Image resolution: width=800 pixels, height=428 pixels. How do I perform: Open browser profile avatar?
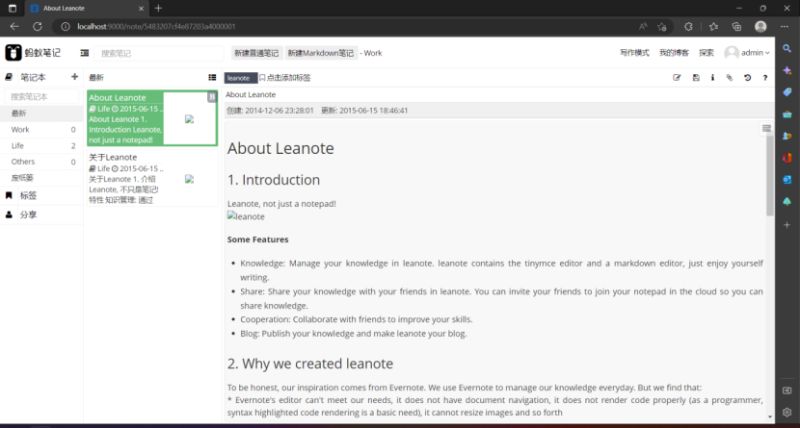[760, 27]
